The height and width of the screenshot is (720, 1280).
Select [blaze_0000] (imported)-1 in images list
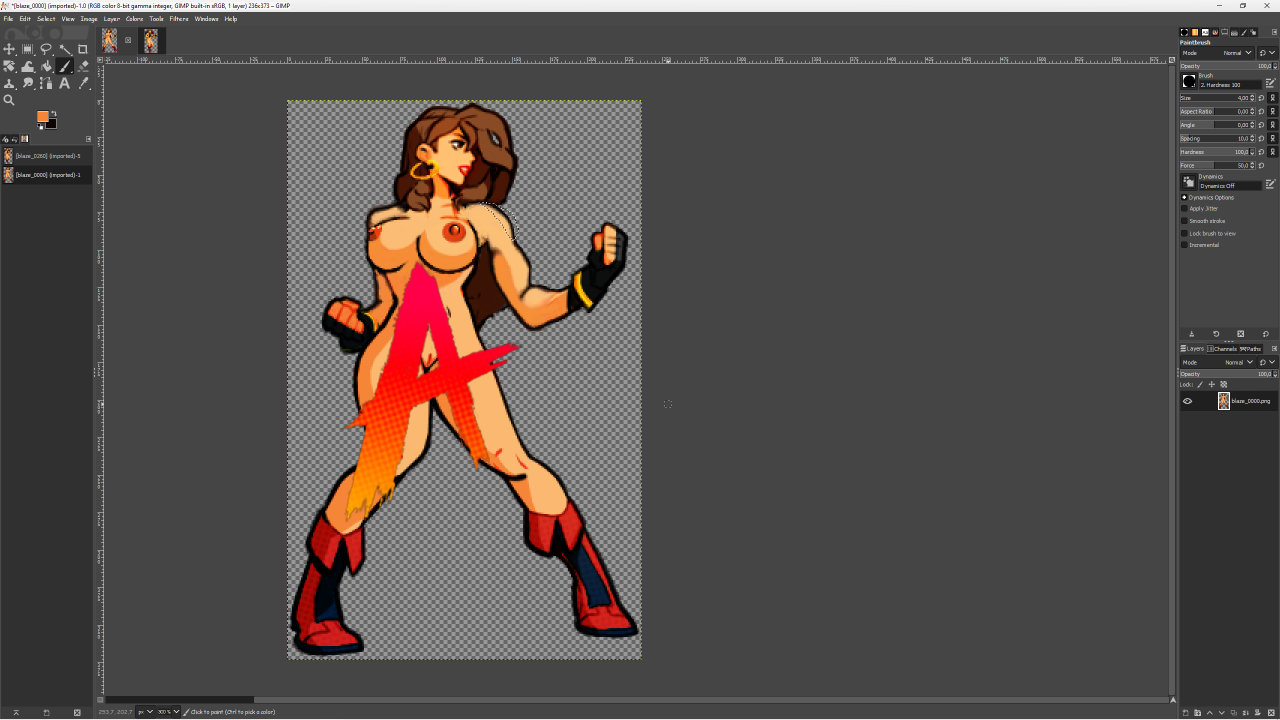(x=46, y=175)
